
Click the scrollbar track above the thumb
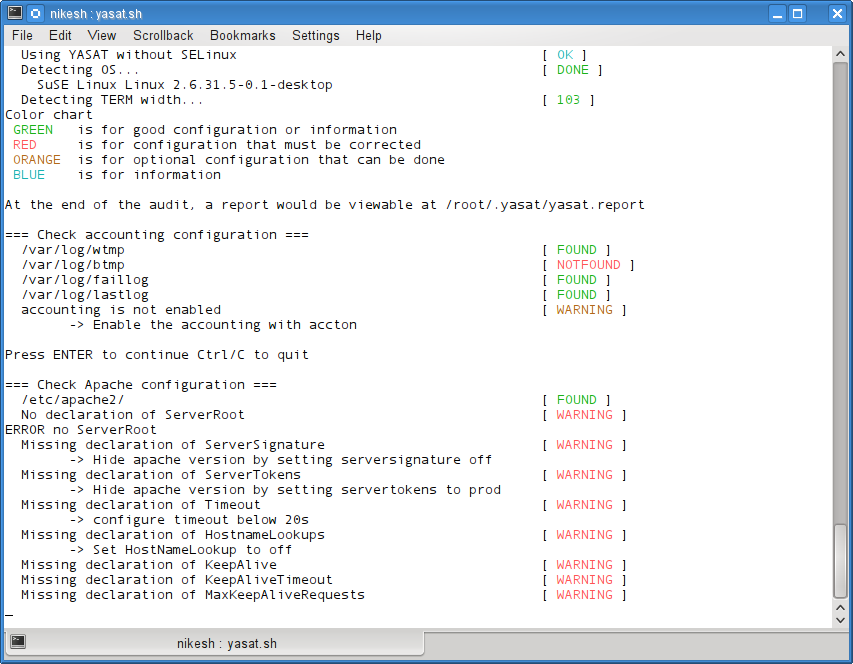(x=840, y=294)
